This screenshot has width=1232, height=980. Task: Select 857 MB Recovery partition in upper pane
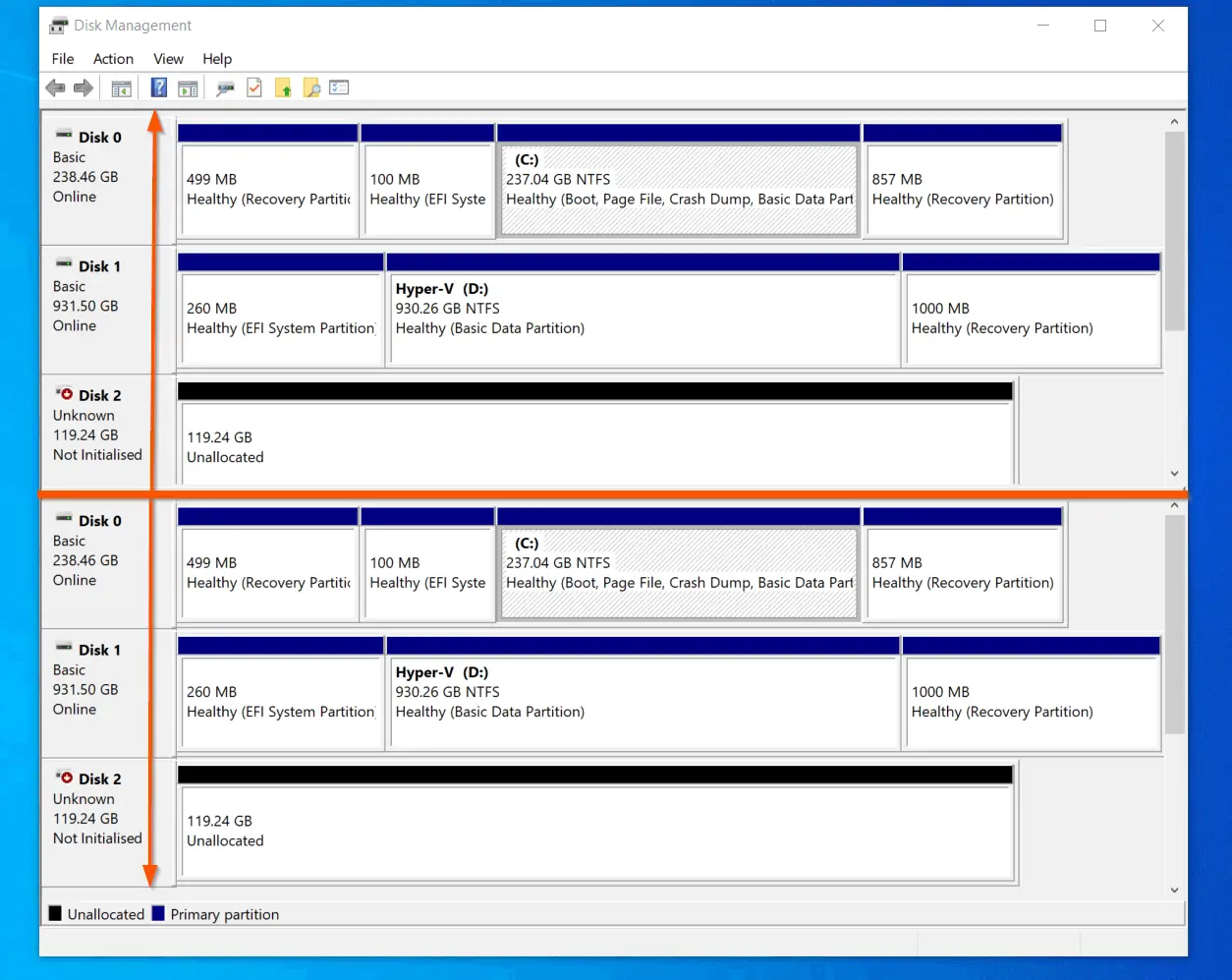pyautogui.click(x=963, y=181)
